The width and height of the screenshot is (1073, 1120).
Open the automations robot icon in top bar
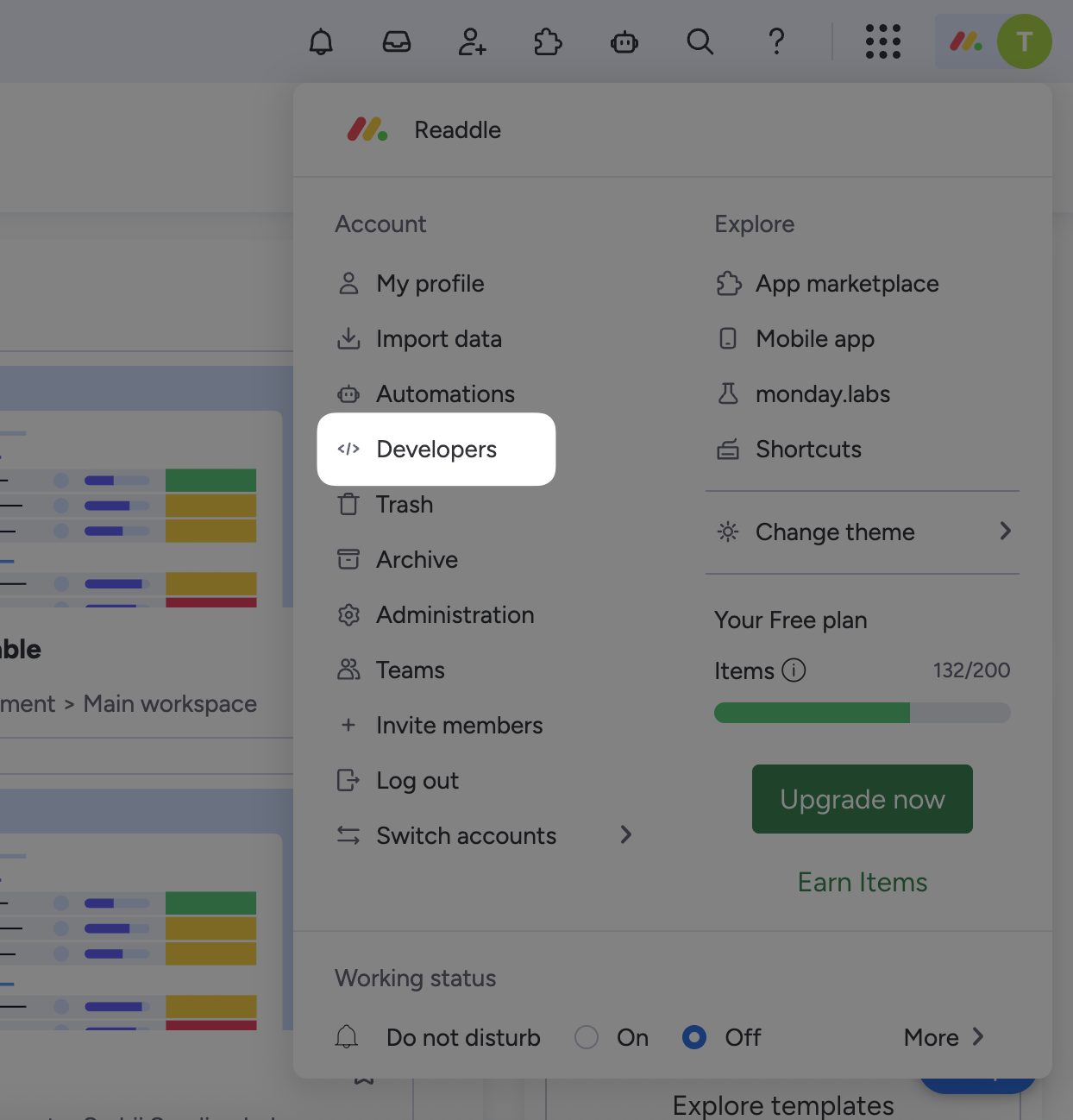click(x=624, y=41)
